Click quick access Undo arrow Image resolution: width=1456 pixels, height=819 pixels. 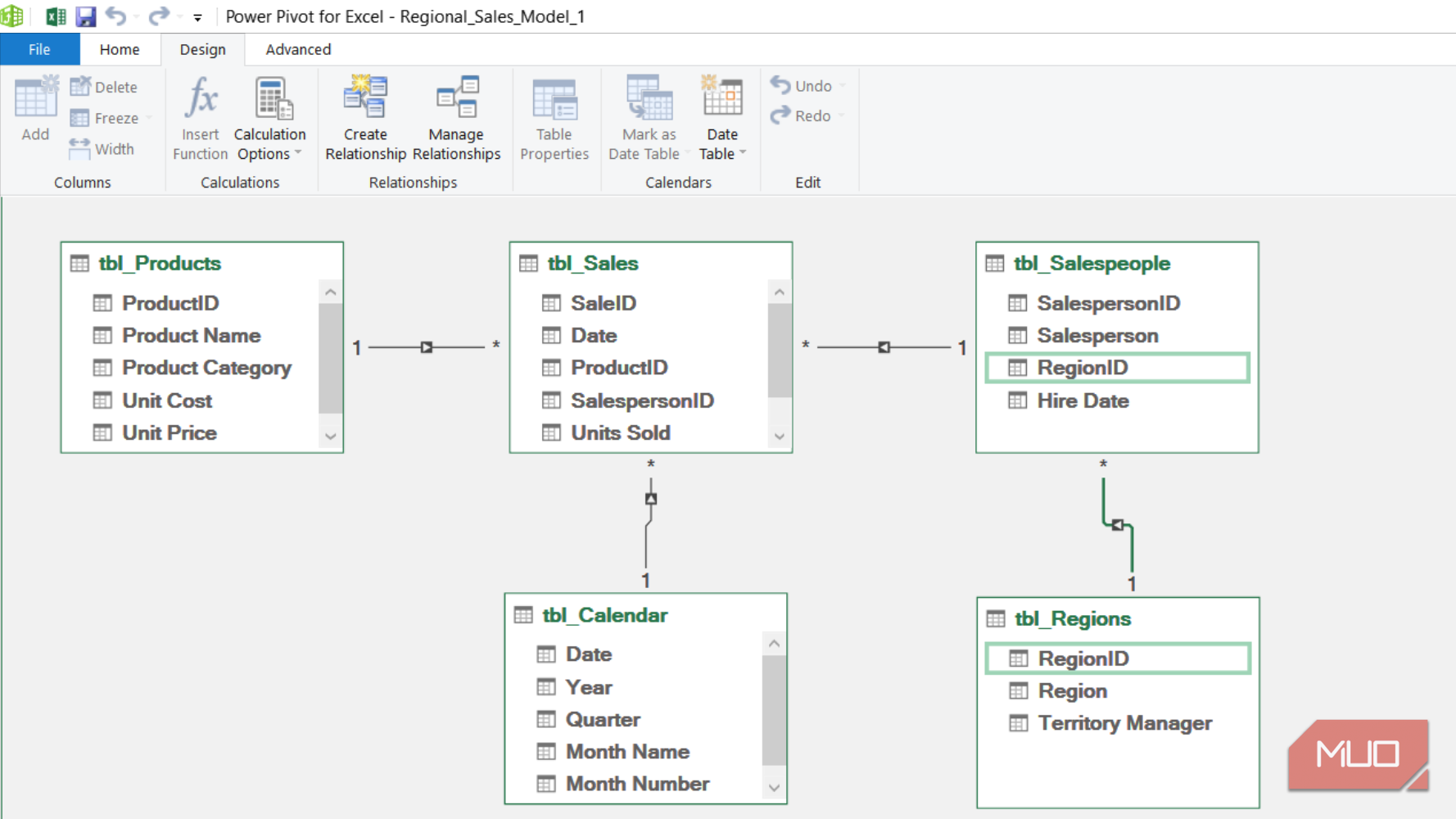tap(116, 16)
